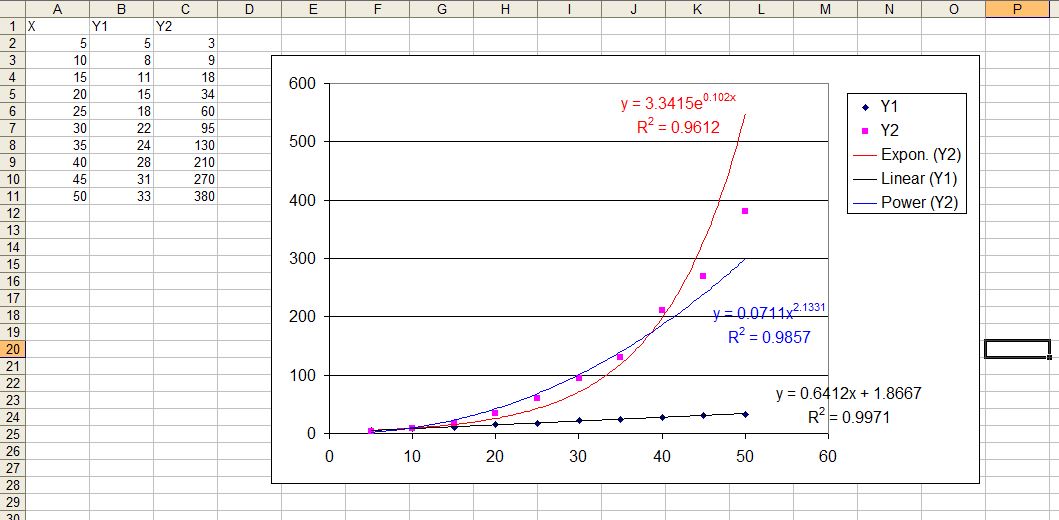Viewport: 1059px width, 520px height.
Task: Click the y-axis label 600
Action: (302, 83)
